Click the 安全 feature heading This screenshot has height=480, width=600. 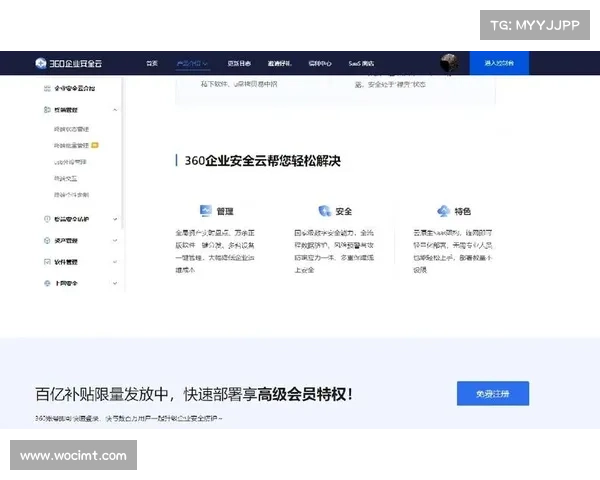344,211
